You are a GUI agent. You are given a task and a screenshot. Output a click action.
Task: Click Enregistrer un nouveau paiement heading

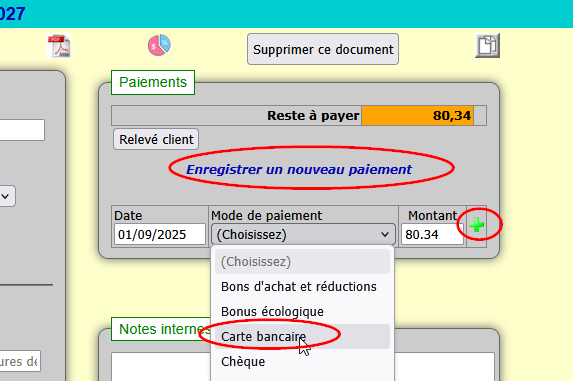tap(299, 169)
